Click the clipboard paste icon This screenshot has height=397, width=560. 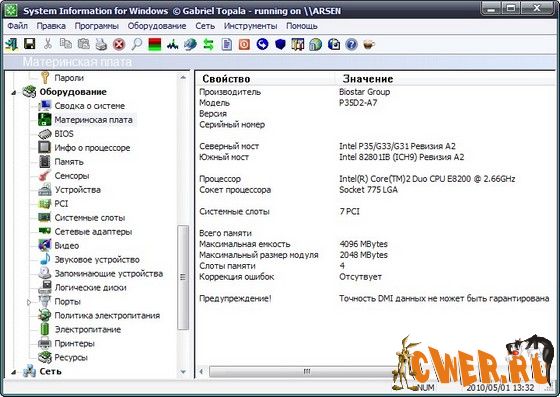[x=84, y=44]
